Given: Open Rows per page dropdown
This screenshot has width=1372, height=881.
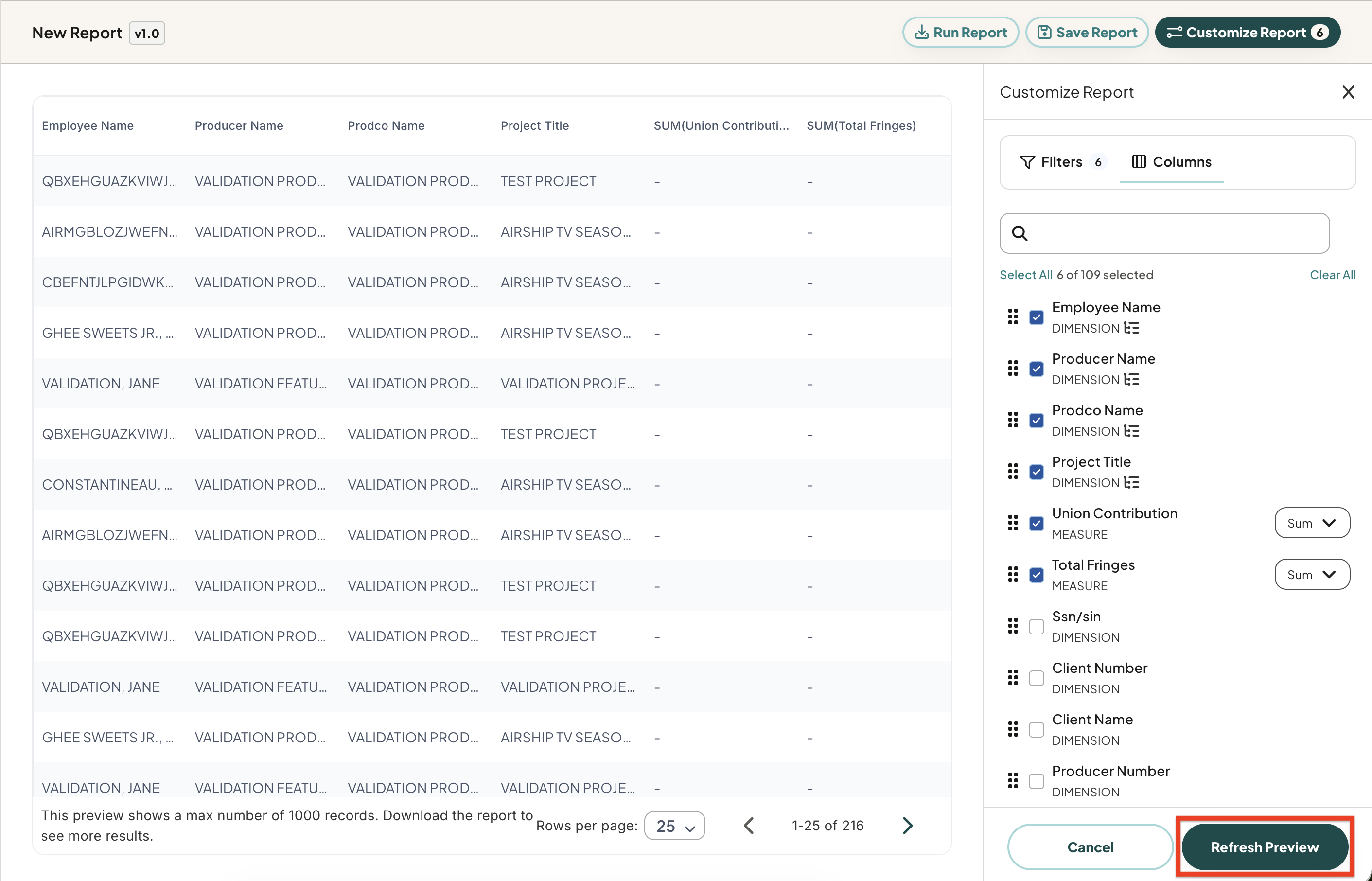Looking at the screenshot, I should coord(674,826).
